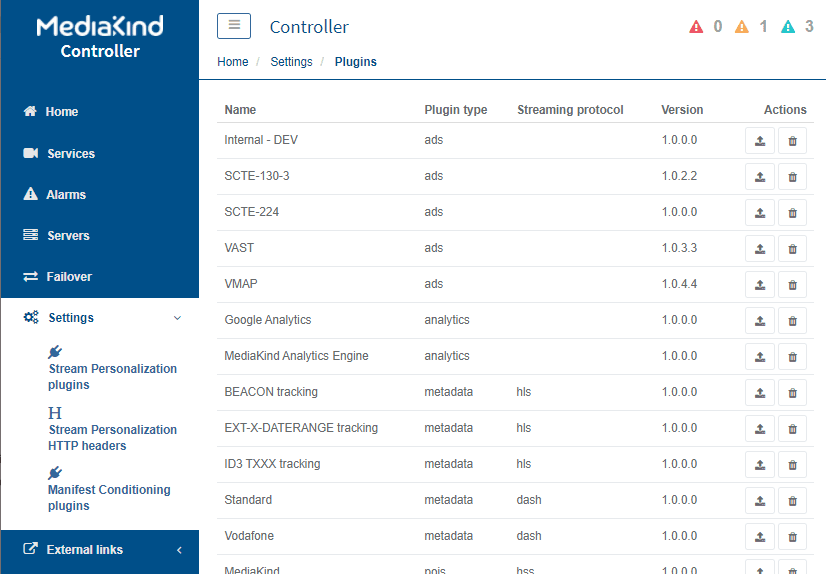Select the Google Analytics name cell

pyautogui.click(x=268, y=320)
